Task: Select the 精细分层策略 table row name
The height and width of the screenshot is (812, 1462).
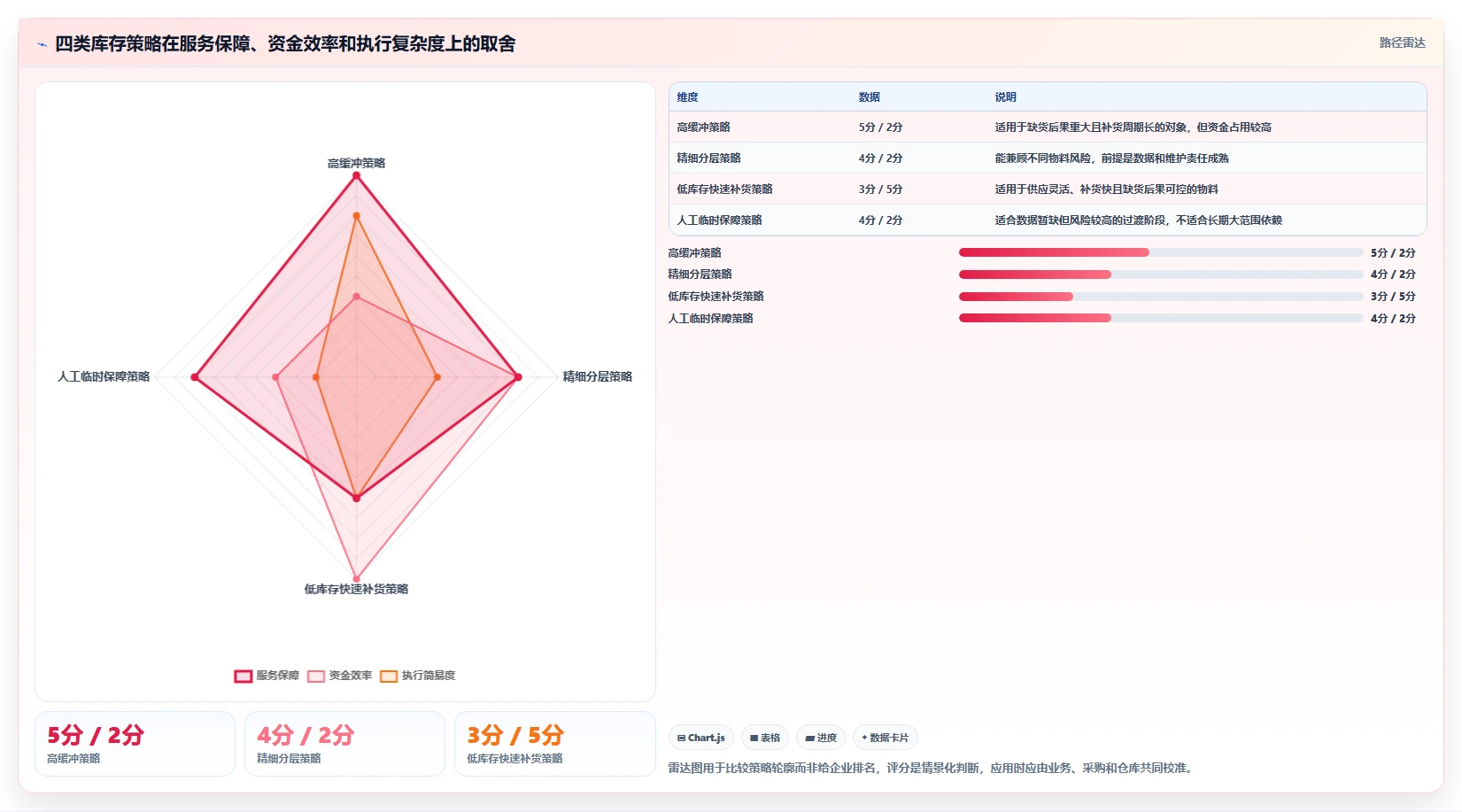Action: click(x=708, y=159)
